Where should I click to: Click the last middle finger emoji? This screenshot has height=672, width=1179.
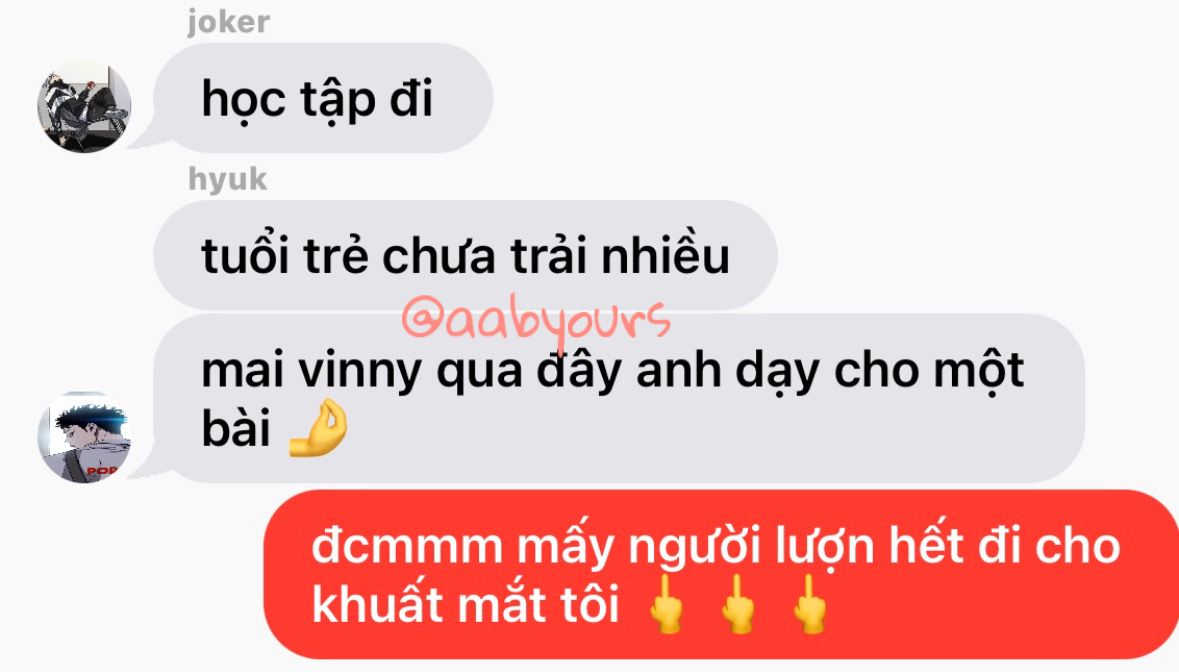click(x=811, y=604)
